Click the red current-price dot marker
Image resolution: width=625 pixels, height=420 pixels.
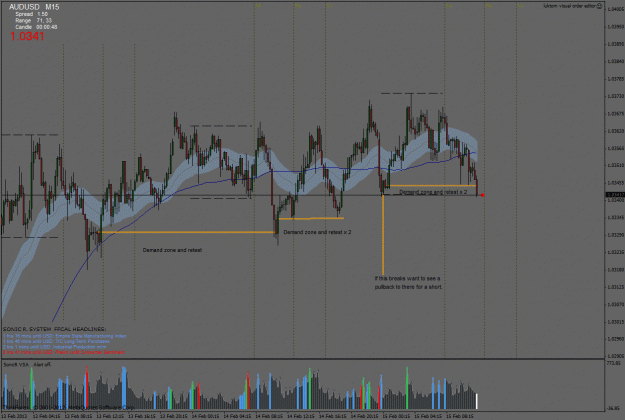[x=483, y=195]
